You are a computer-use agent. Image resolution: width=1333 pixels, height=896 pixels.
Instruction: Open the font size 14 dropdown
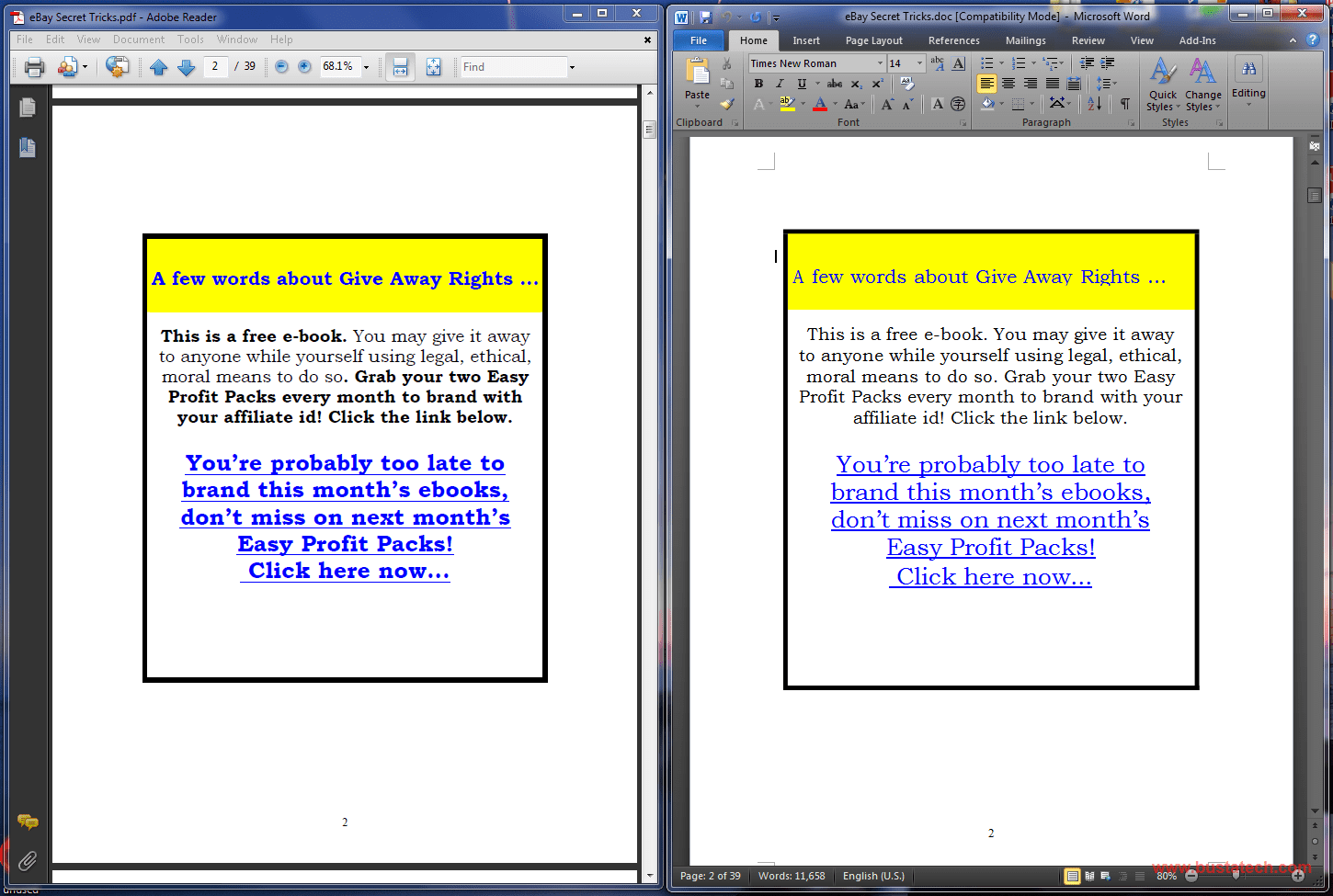pos(919,63)
